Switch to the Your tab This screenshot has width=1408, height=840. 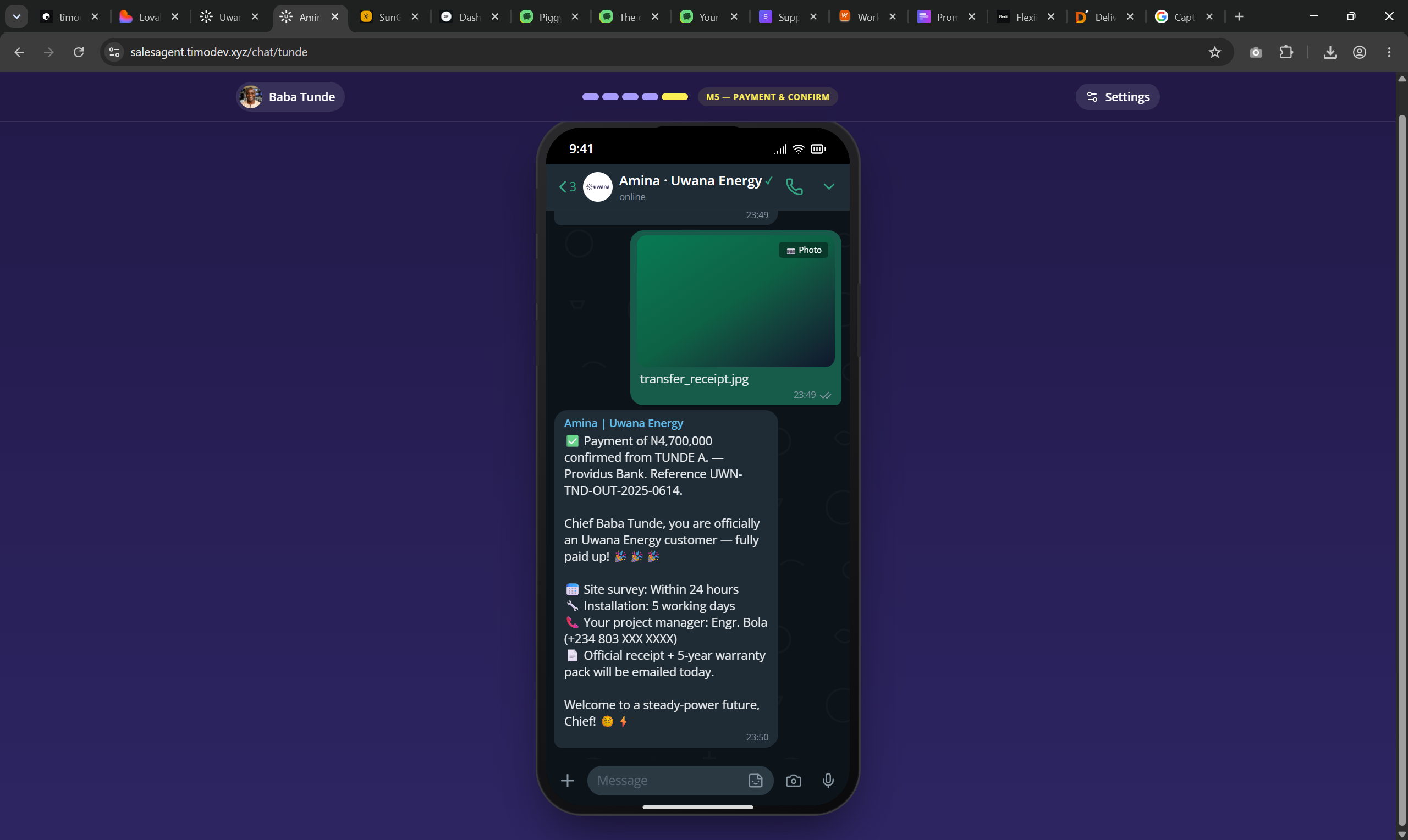[x=708, y=17]
